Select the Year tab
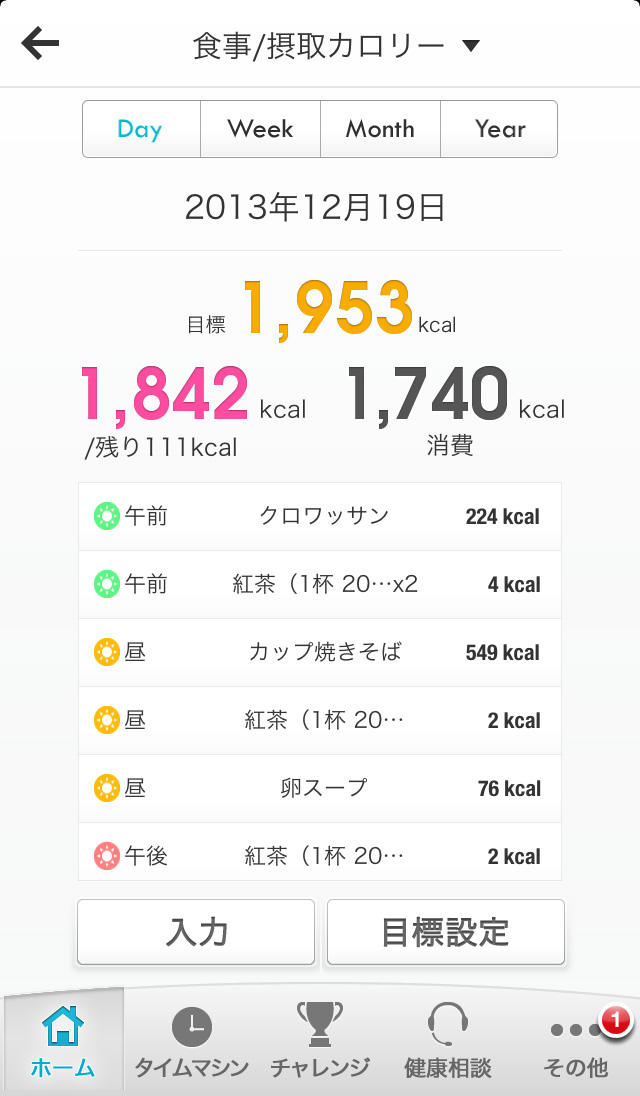The width and height of the screenshot is (640, 1096). click(x=499, y=129)
